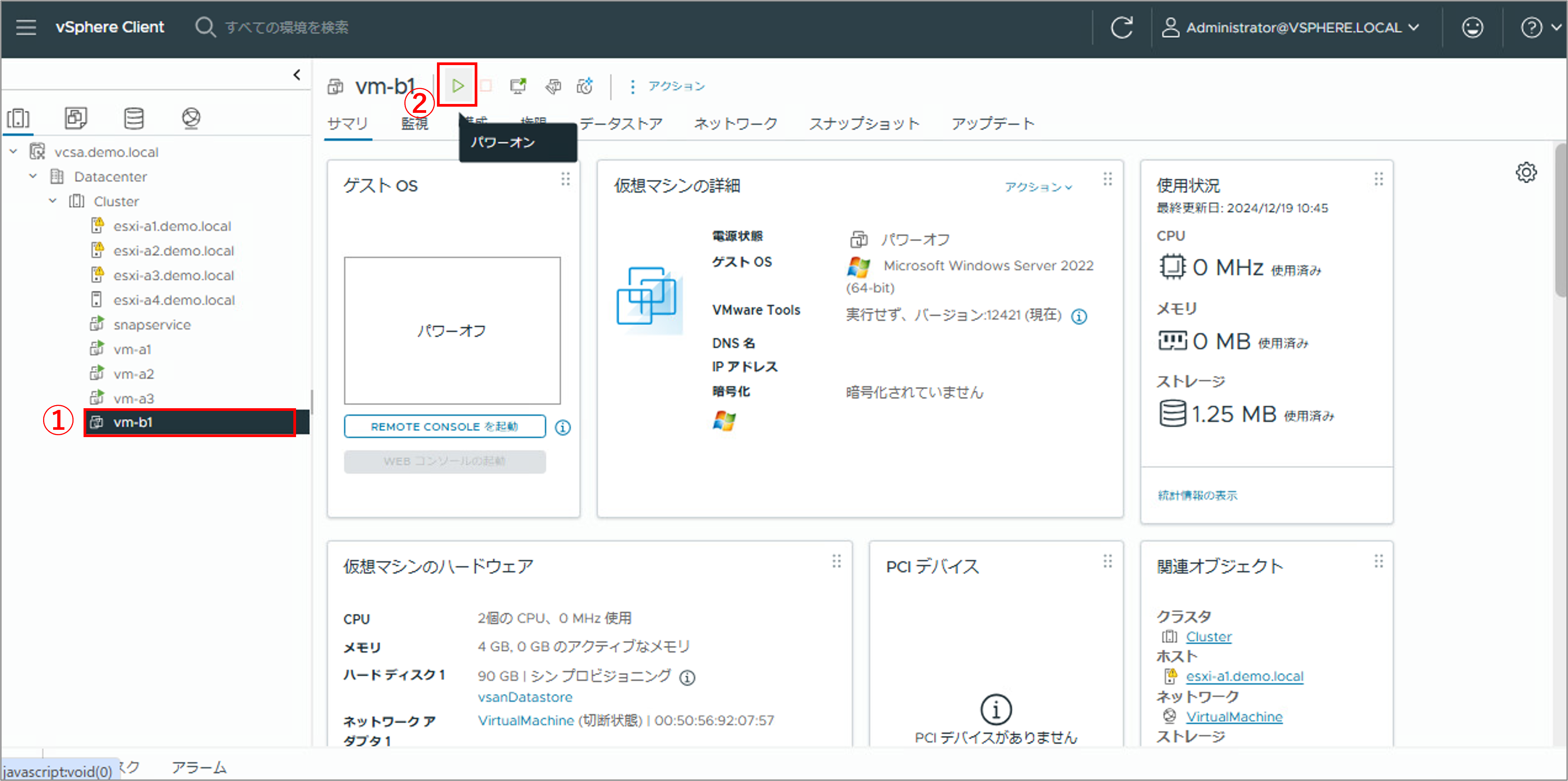
Task: Switch to the Updates tab
Action: [993, 124]
